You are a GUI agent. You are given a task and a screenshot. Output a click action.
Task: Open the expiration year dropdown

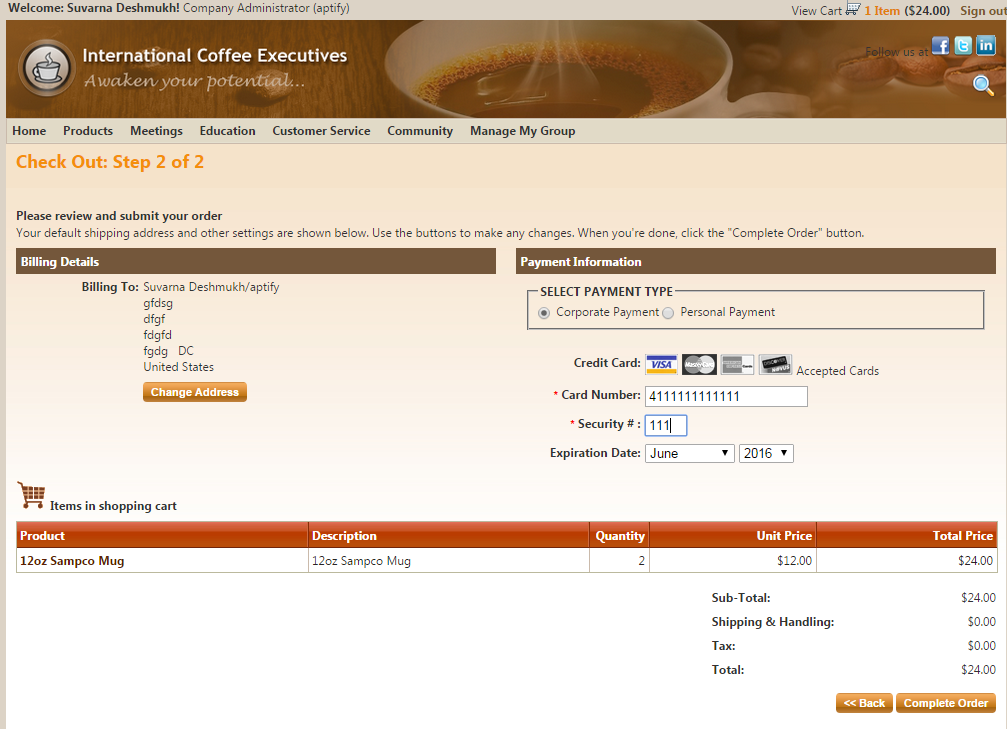click(x=766, y=453)
